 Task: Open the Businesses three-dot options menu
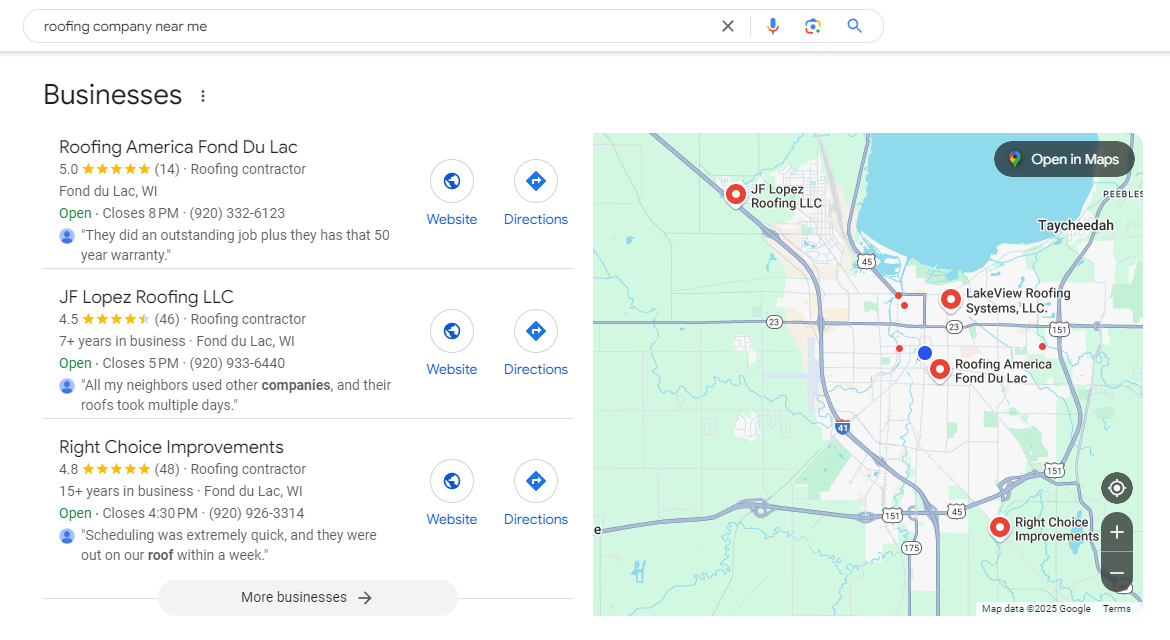pyautogui.click(x=203, y=96)
